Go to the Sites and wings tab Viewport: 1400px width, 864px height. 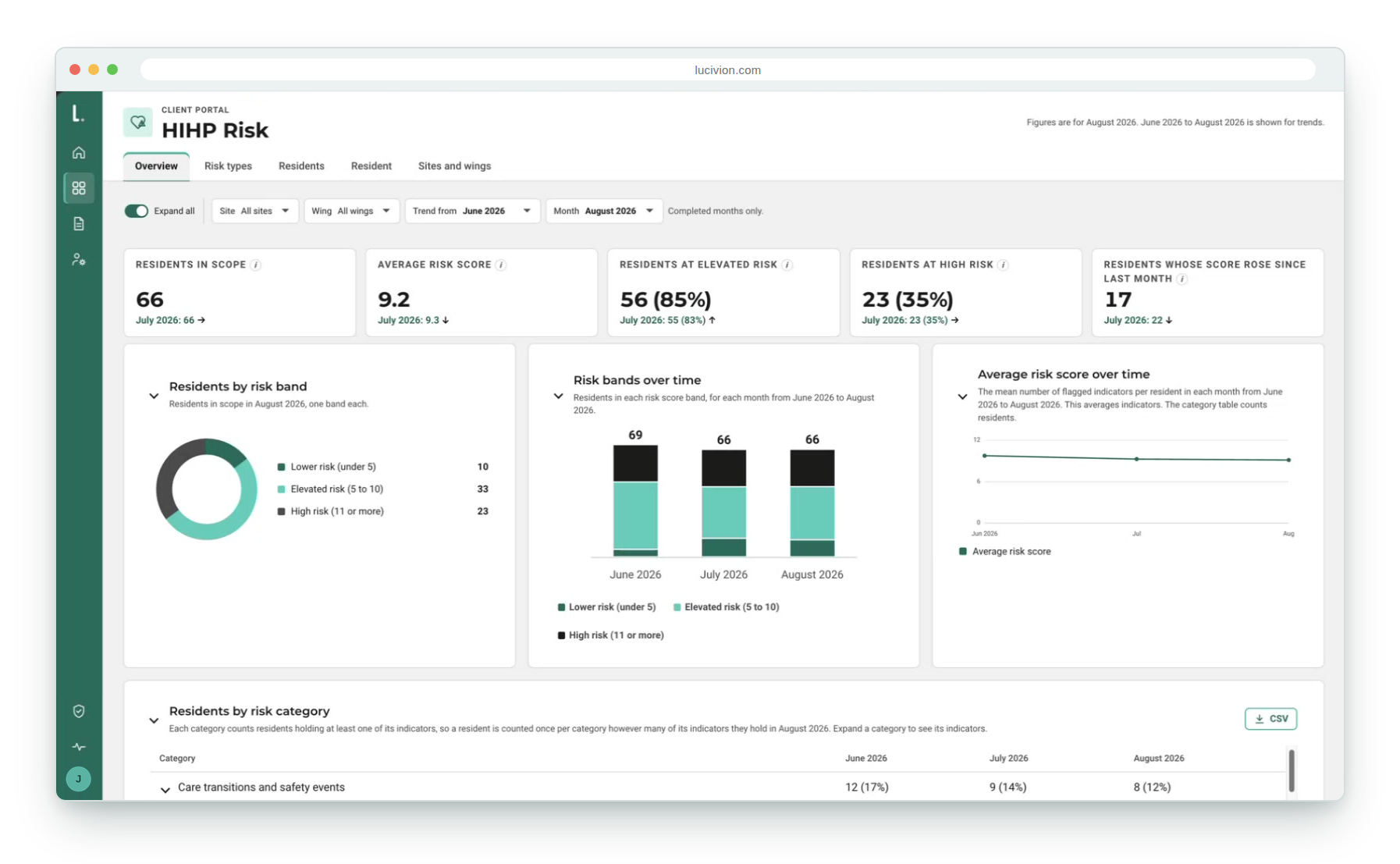[x=454, y=166]
